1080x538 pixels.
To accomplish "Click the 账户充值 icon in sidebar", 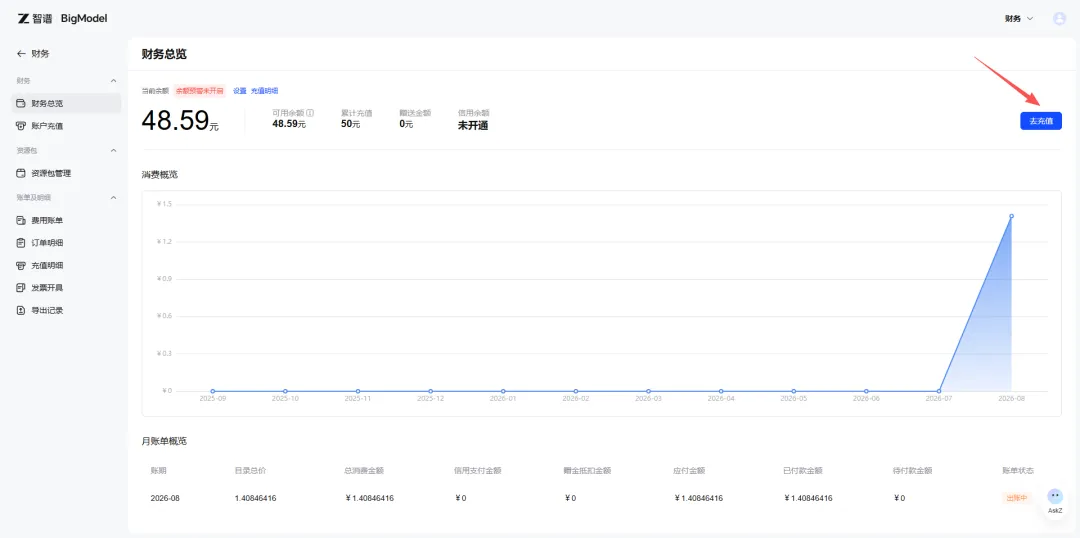I will pyautogui.click(x=21, y=126).
